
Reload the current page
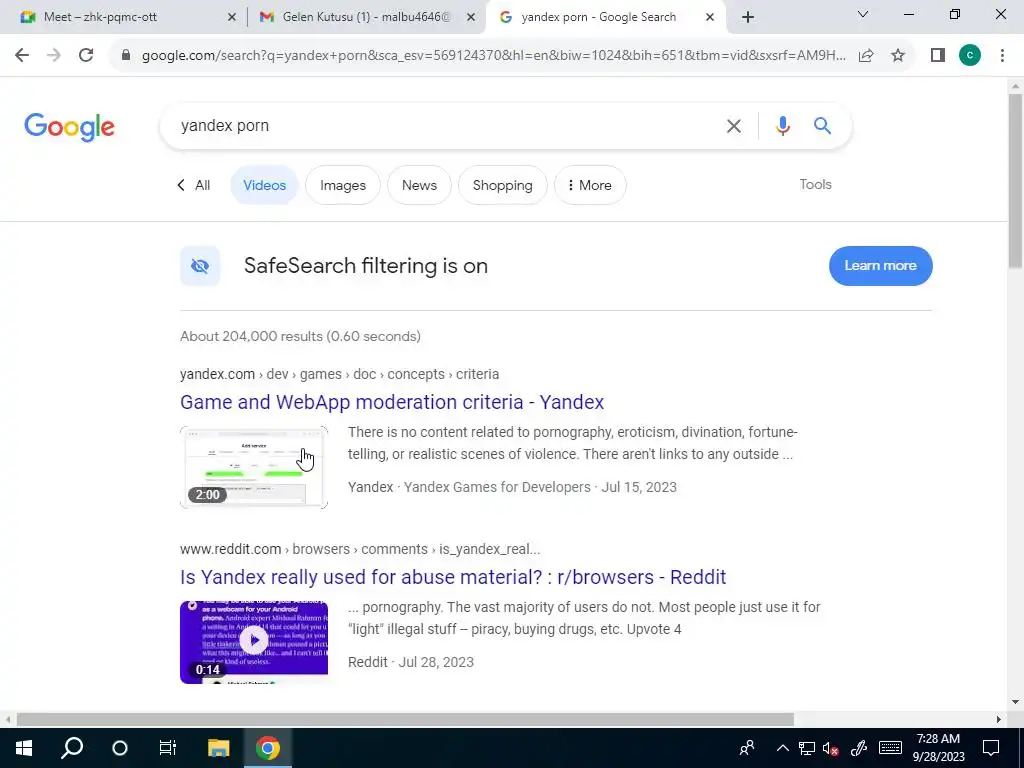(x=86, y=56)
